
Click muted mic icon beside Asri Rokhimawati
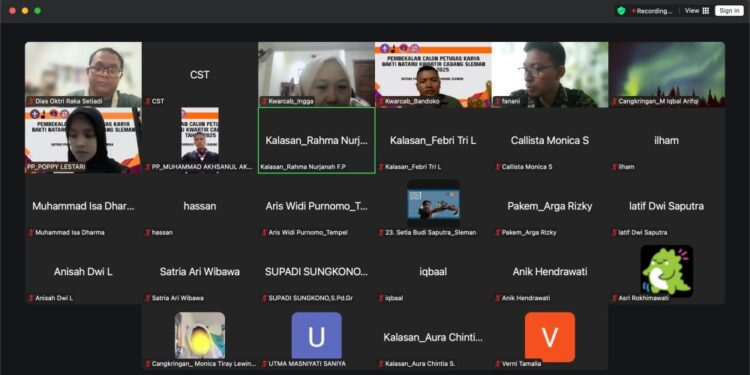pos(614,298)
